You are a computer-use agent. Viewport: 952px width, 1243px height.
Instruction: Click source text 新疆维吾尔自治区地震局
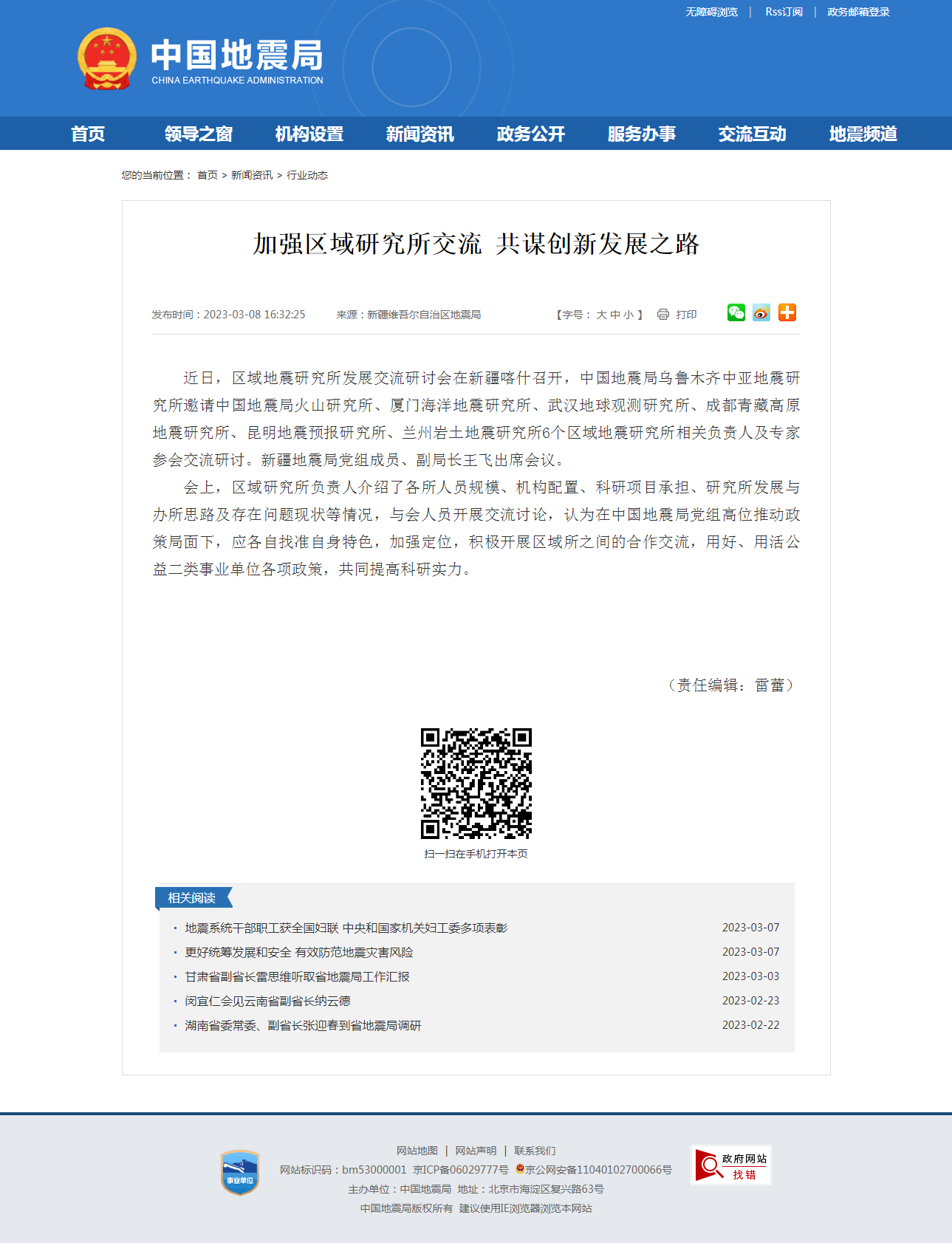click(424, 315)
